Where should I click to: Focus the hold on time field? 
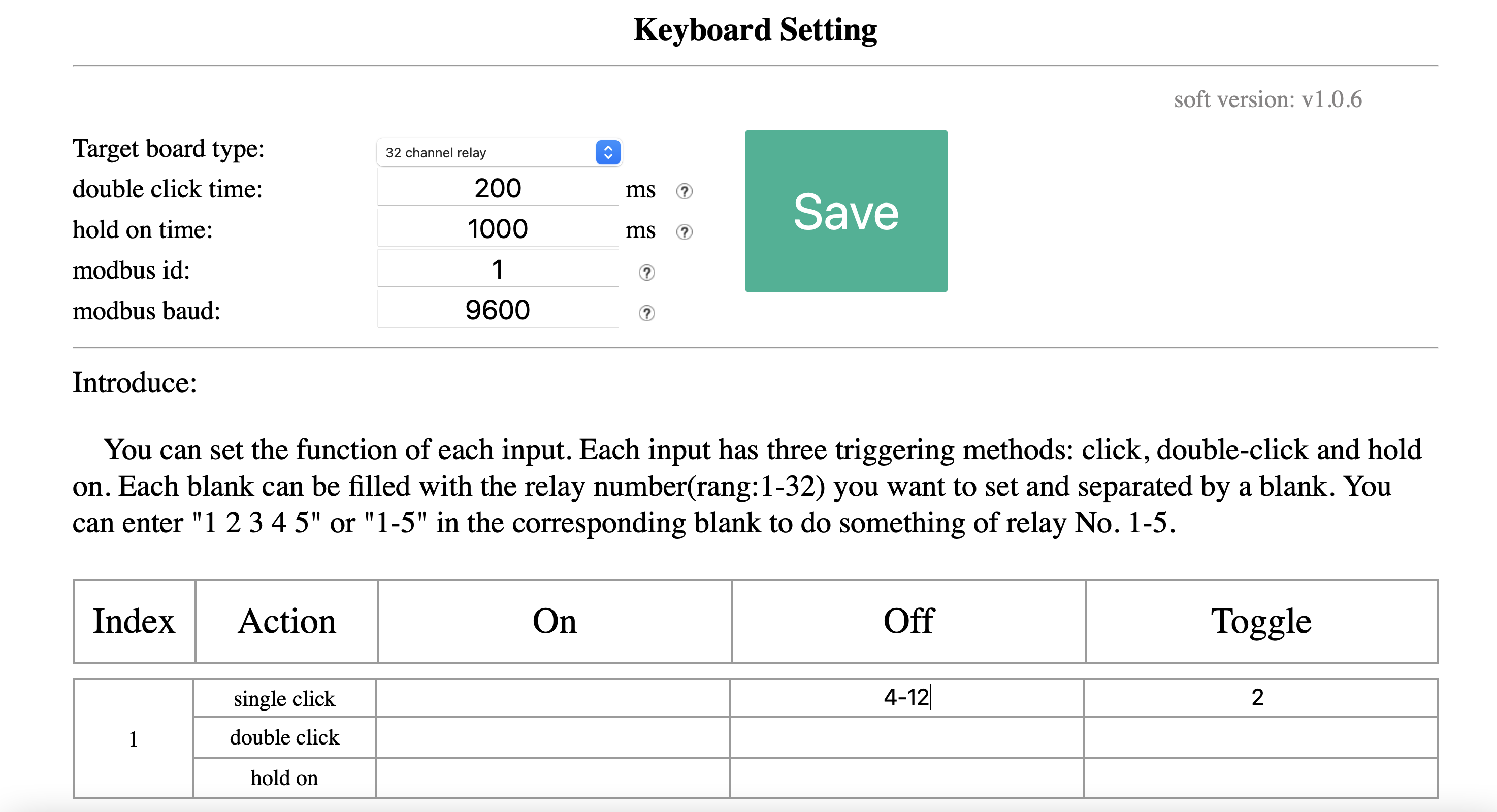click(x=498, y=229)
